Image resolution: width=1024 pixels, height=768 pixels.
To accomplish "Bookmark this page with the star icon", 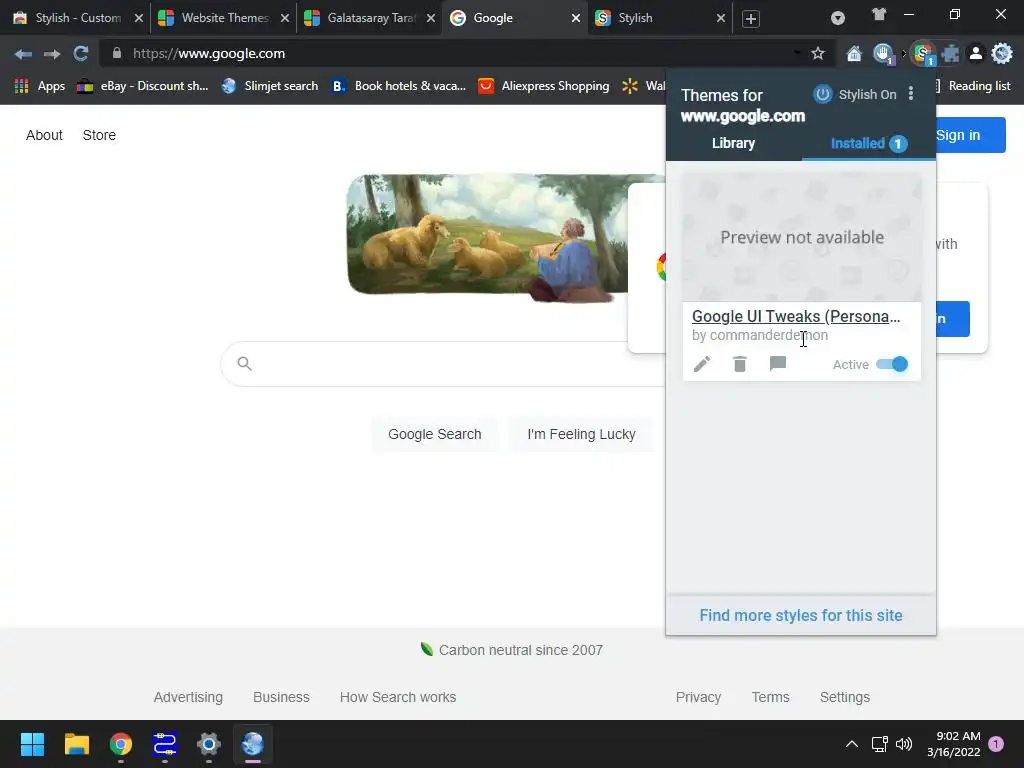I will [818, 54].
